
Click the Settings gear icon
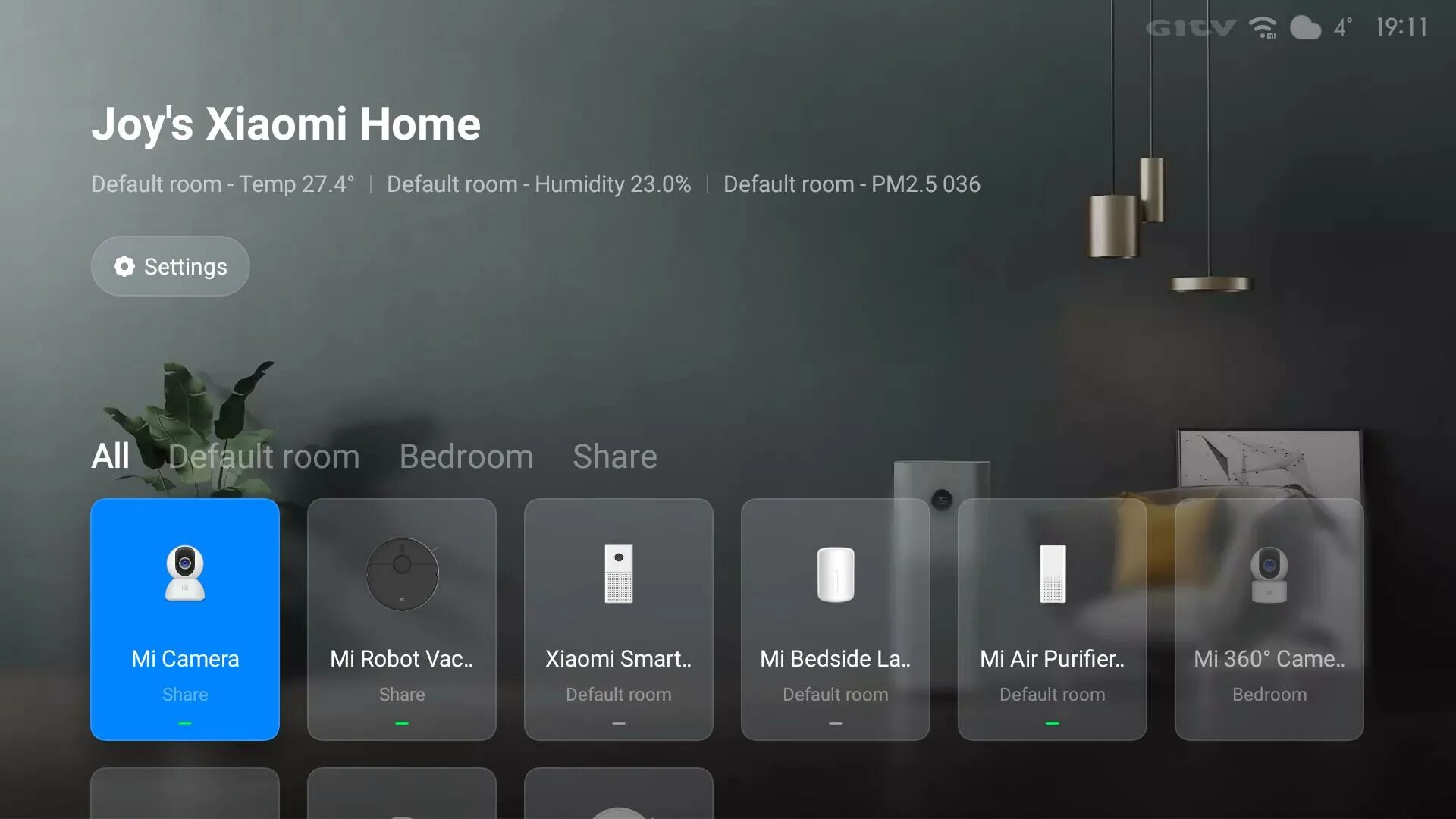coord(123,266)
